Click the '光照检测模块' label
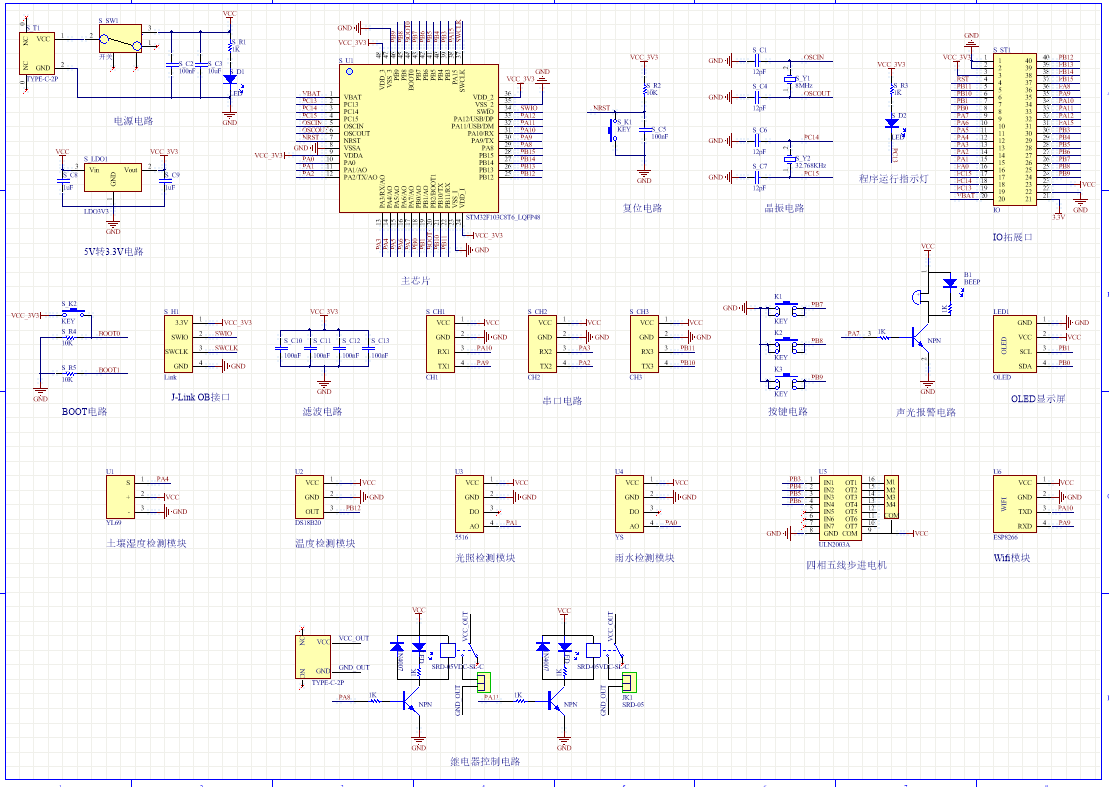The image size is (1109, 787). [485, 558]
